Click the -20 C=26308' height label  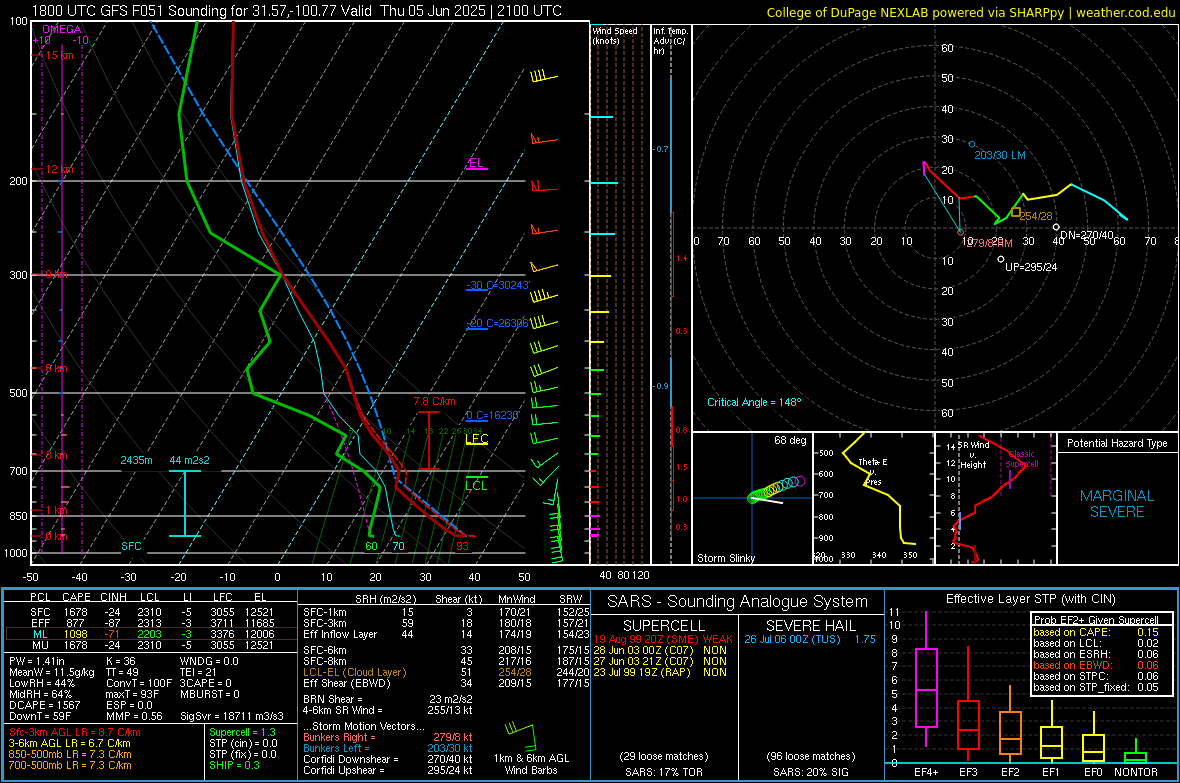coord(497,323)
